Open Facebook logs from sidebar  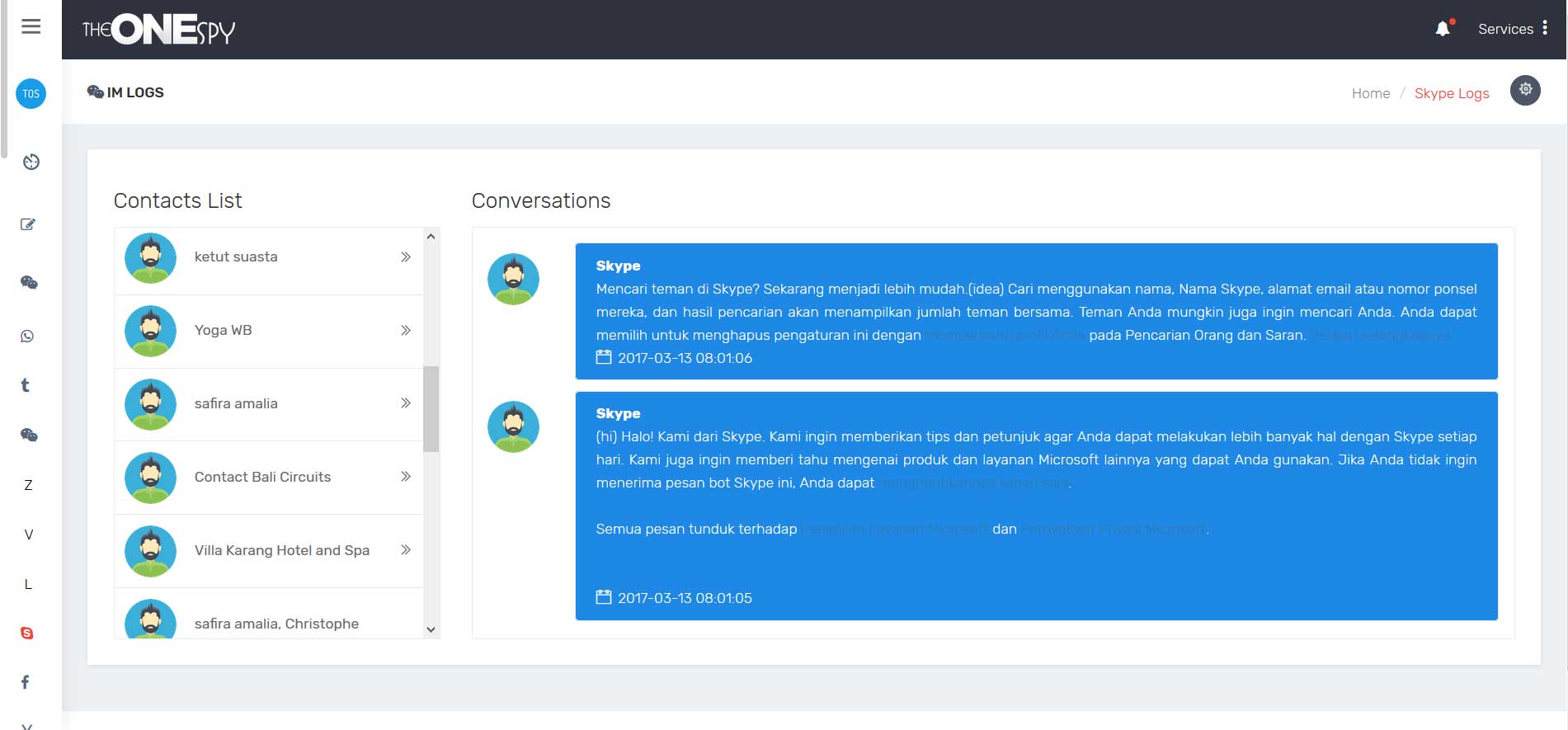26,682
